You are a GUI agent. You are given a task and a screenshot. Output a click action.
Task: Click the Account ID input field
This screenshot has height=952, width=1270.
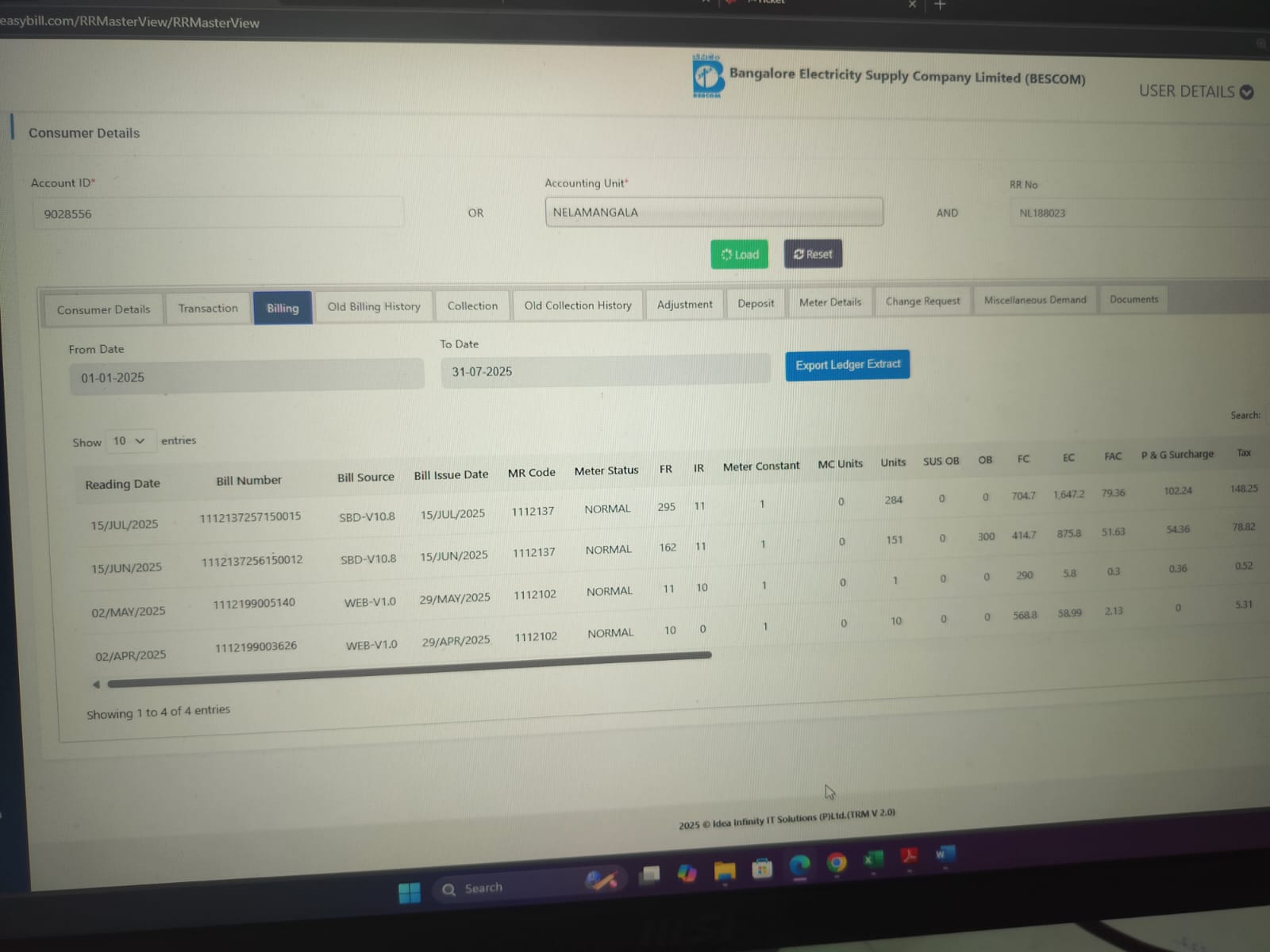pyautogui.click(x=217, y=213)
